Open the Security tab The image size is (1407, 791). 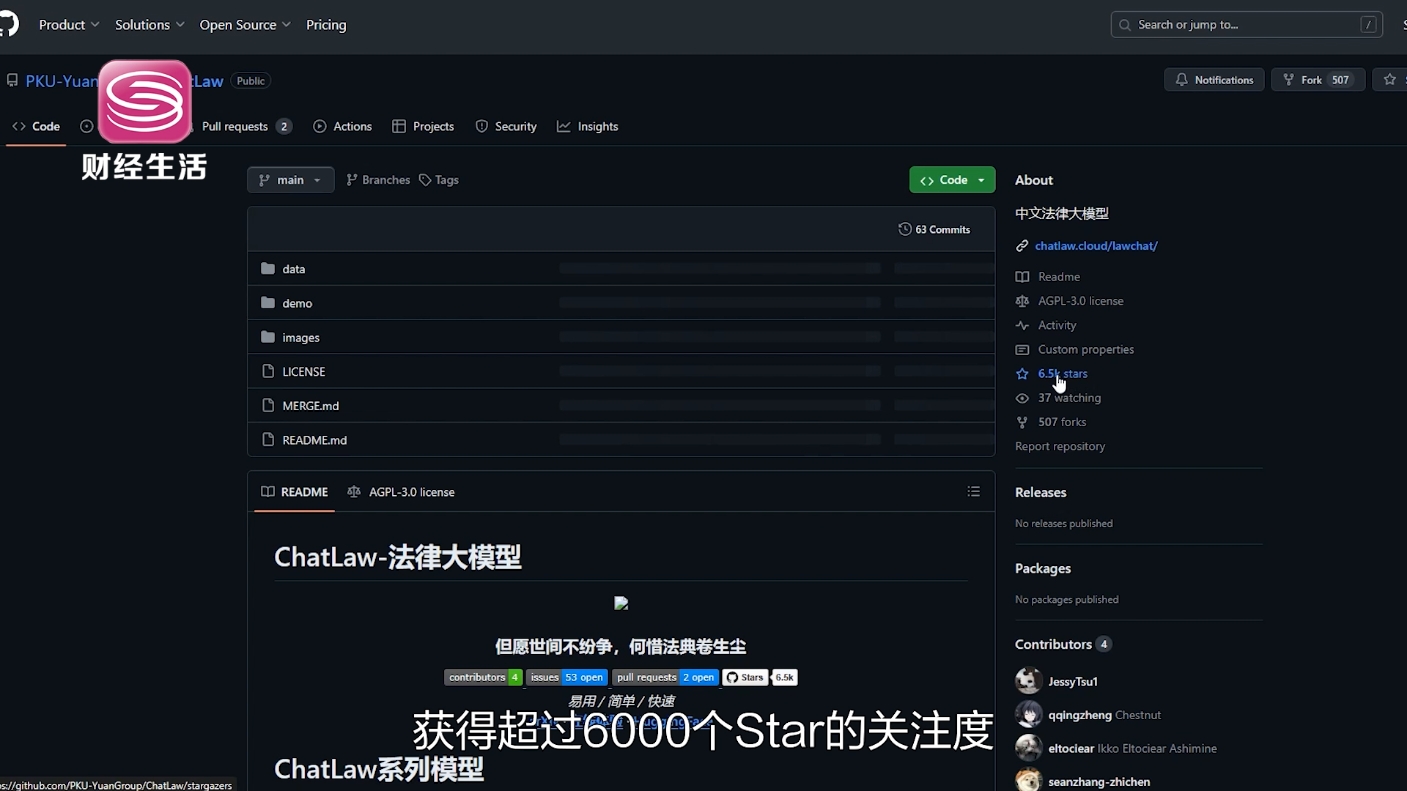[x=506, y=126]
